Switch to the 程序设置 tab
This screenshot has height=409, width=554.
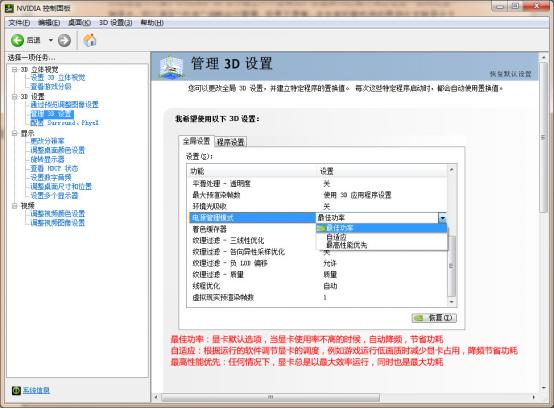coord(230,142)
